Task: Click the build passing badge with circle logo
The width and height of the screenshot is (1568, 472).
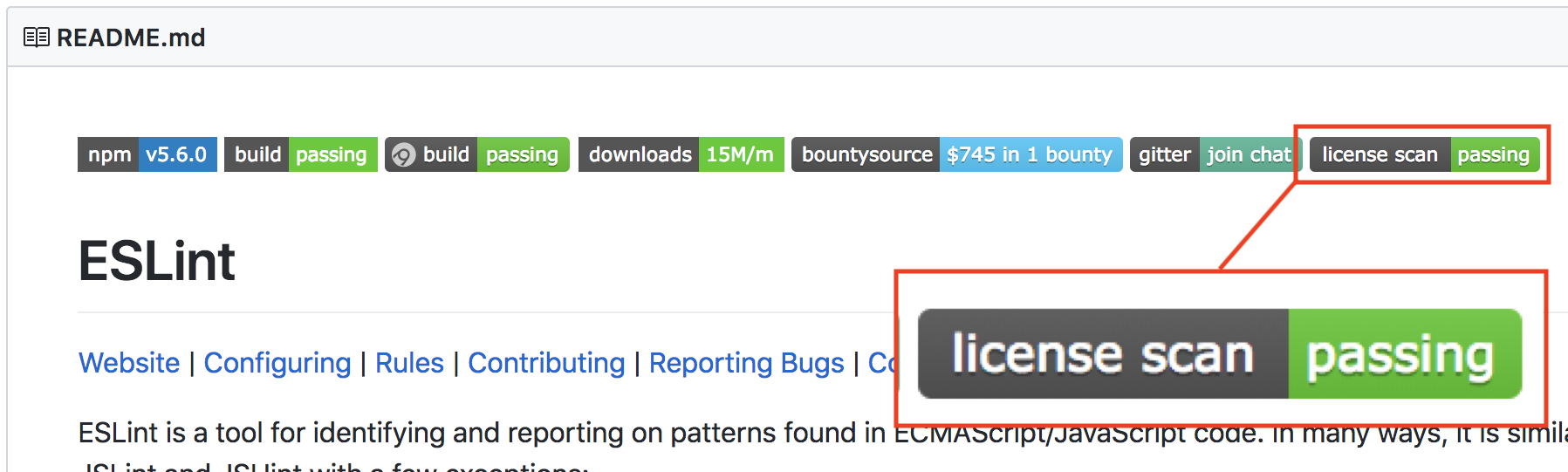Action: pyautogui.click(x=477, y=154)
